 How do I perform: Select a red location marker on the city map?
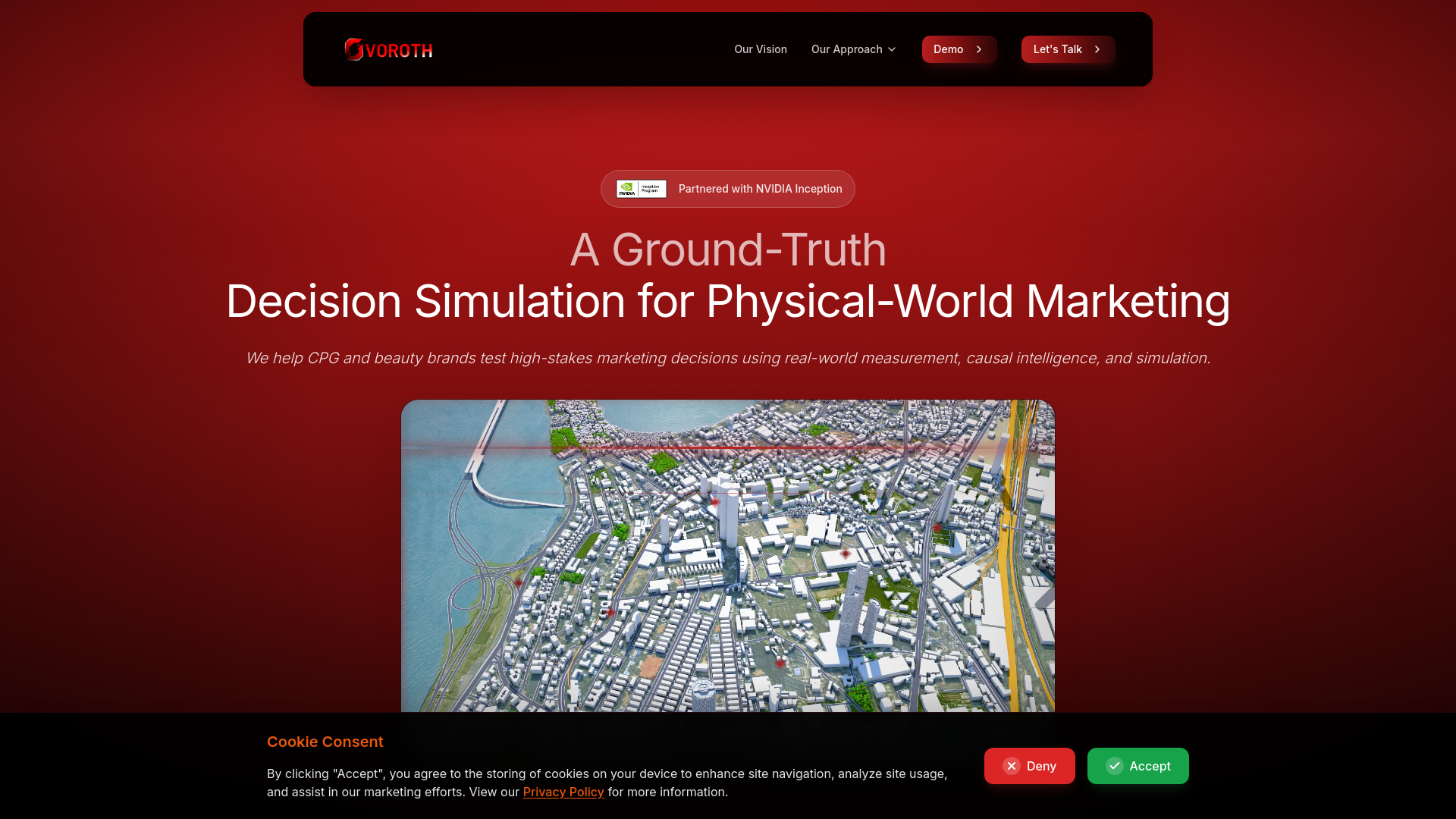pyautogui.click(x=715, y=501)
